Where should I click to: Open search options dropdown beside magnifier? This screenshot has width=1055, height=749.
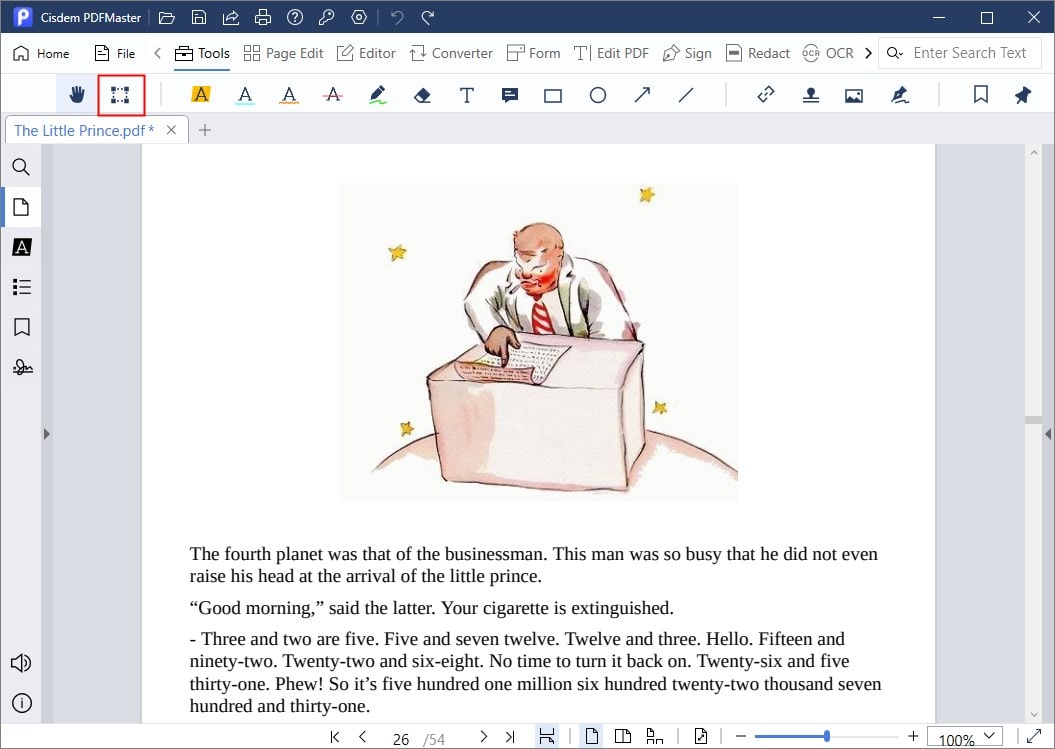(x=894, y=53)
